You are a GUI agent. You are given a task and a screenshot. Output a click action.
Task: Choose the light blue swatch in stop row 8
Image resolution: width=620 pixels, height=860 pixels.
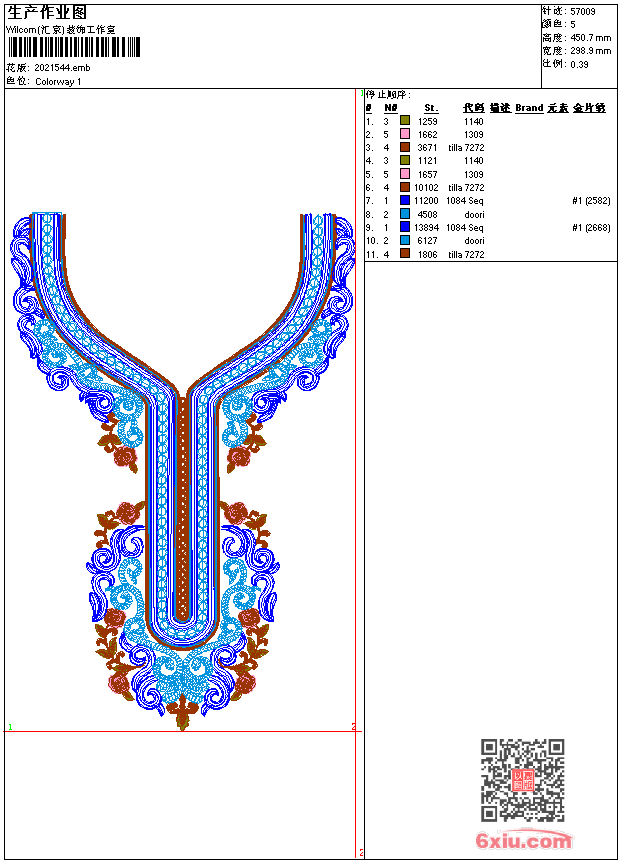(x=405, y=214)
